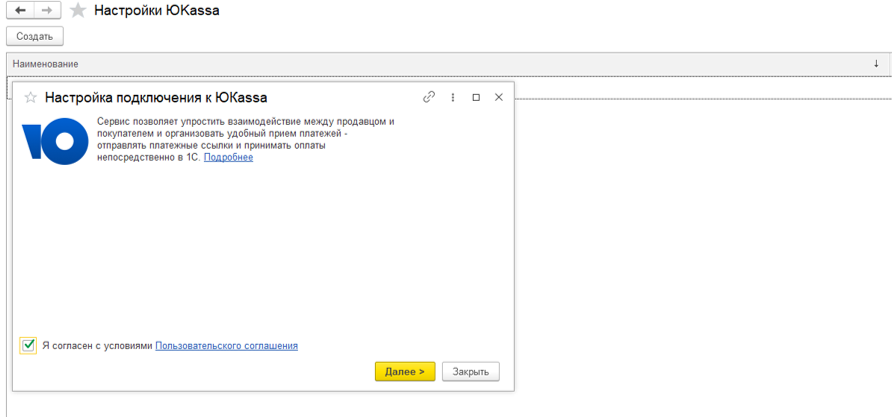The width and height of the screenshot is (892, 417).
Task: Star the Настройка подключения к ЮKassa dialog
Action: 30,98
